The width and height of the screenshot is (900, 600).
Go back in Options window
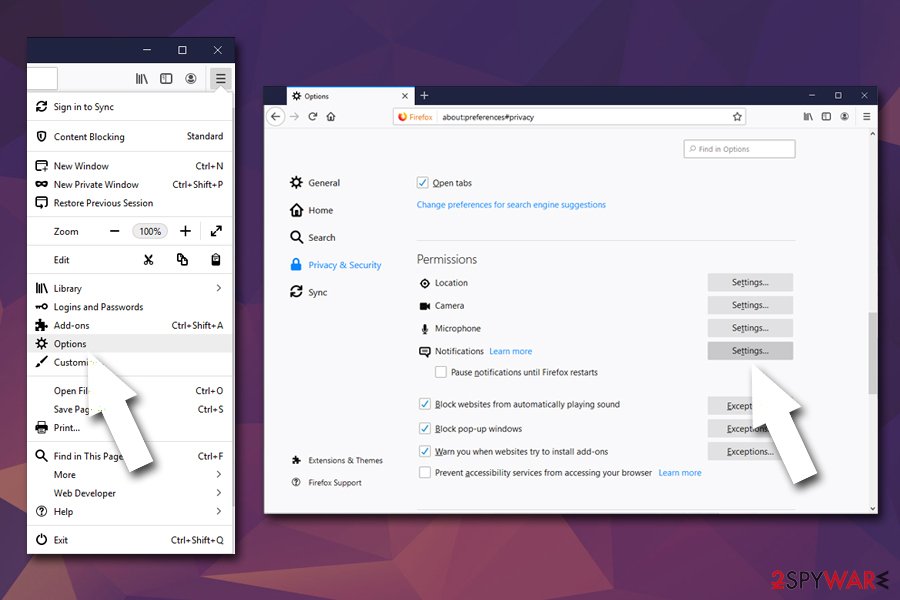tap(276, 117)
